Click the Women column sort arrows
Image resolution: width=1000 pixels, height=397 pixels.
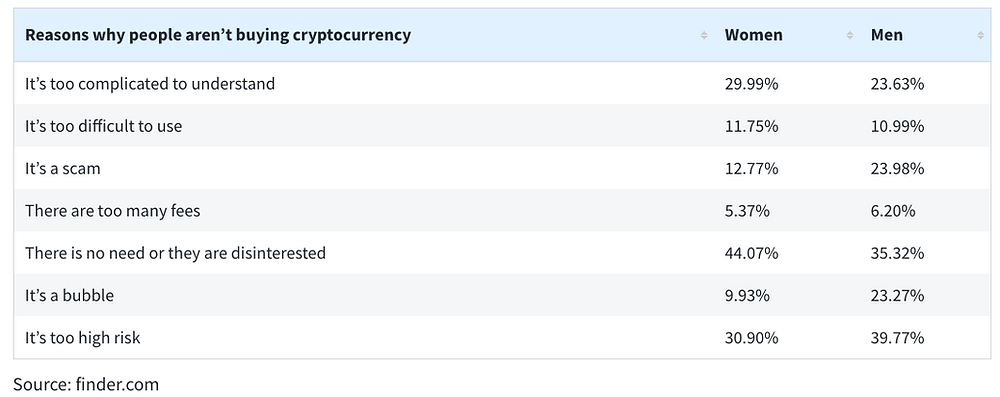[849, 36]
